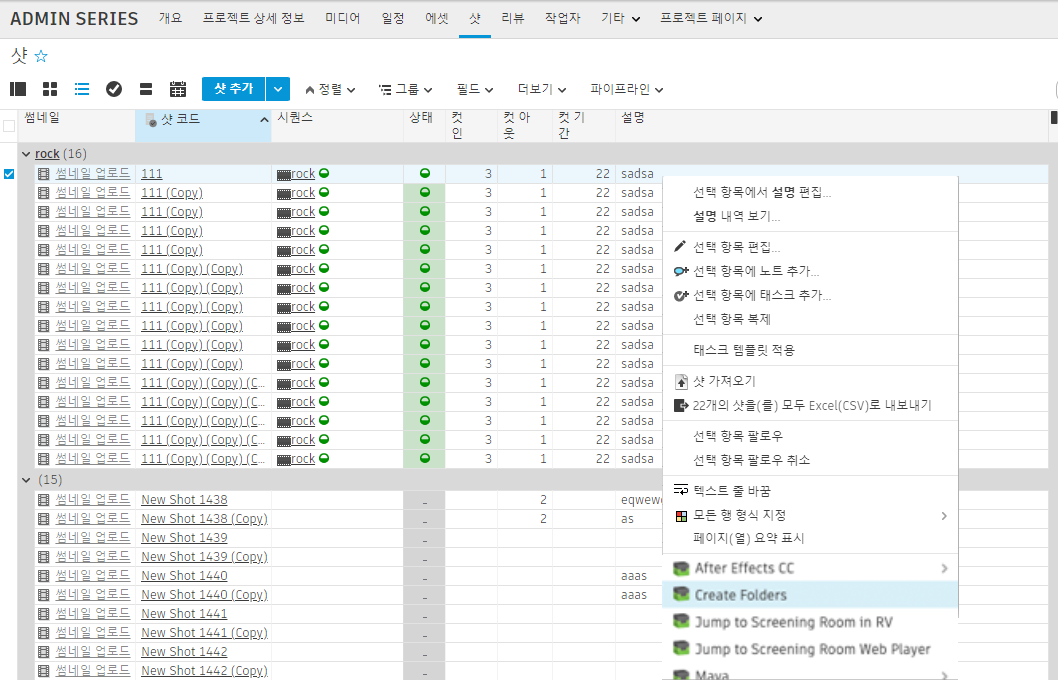Viewport: 1058px width, 680px height.
Task: Open the shot link 111
Action: click(152, 174)
